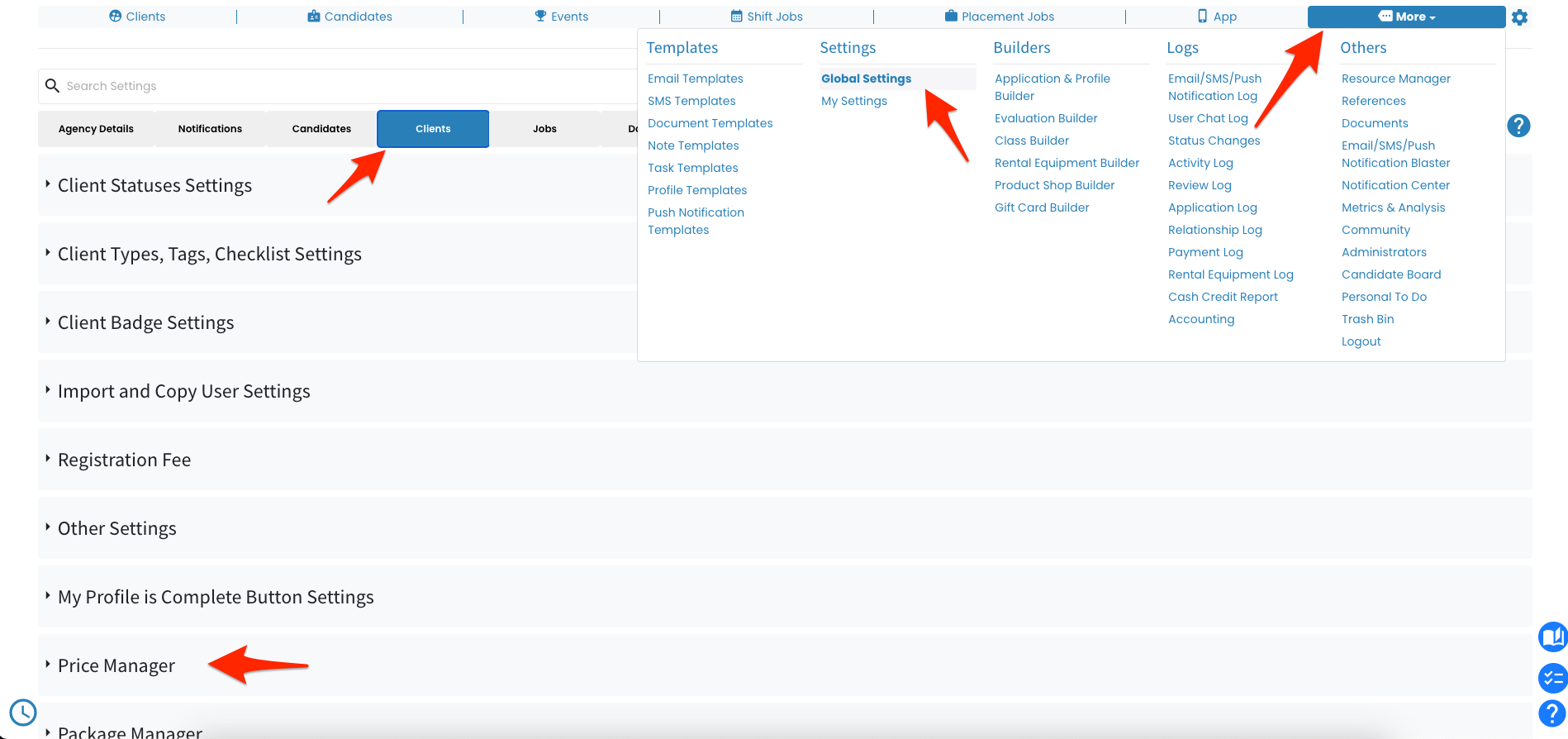Open the More dropdown menu
Viewport: 1568px width, 739px height.
pyautogui.click(x=1406, y=17)
